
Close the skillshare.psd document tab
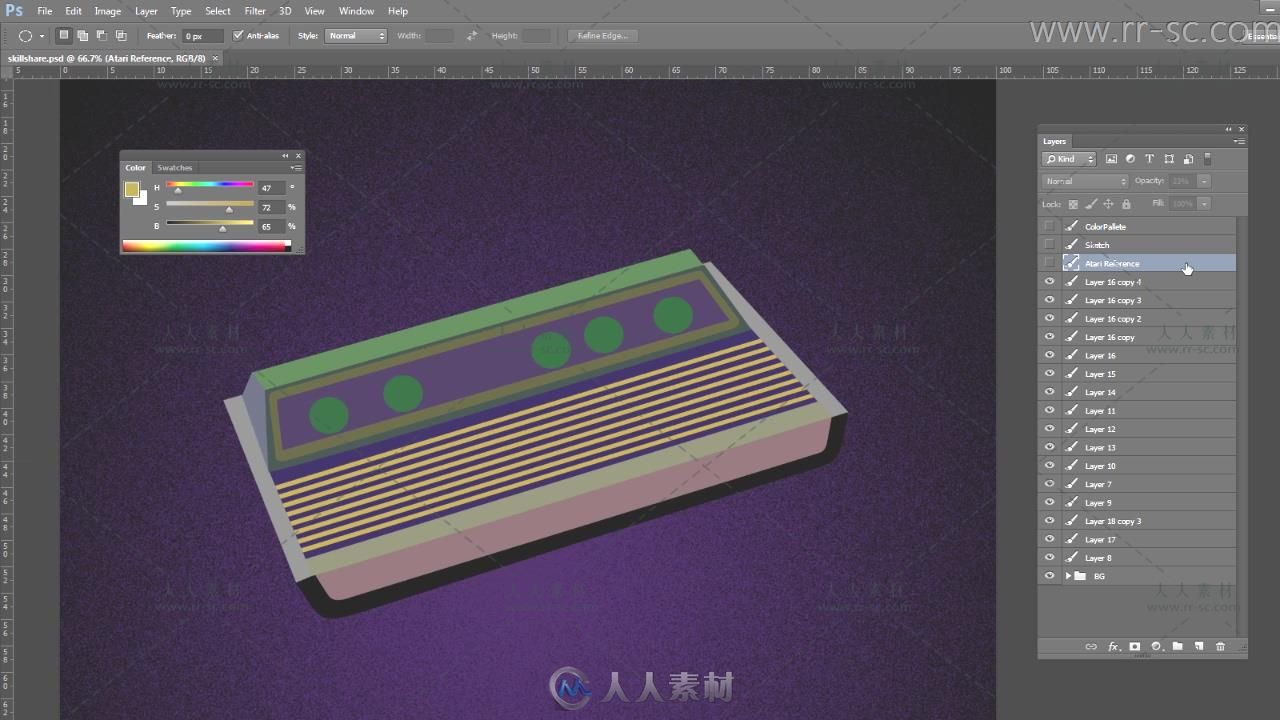[x=215, y=59]
